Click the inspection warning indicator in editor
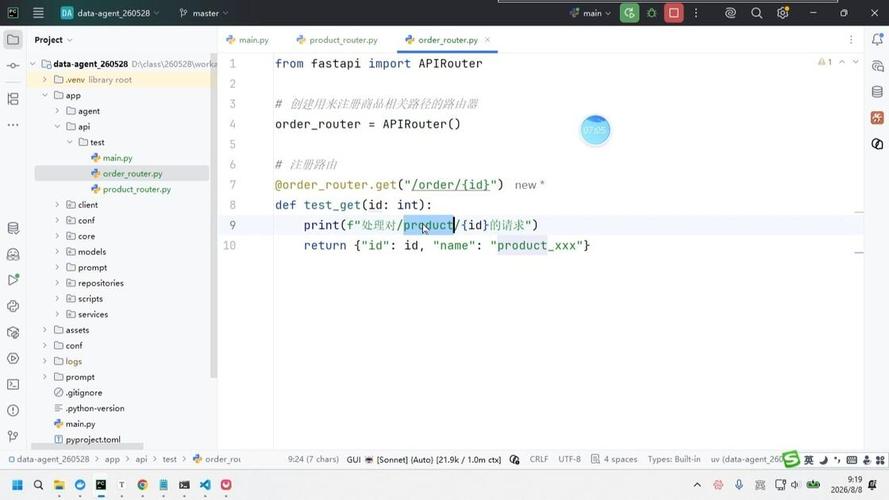Image resolution: width=889 pixels, height=500 pixels. point(825,62)
